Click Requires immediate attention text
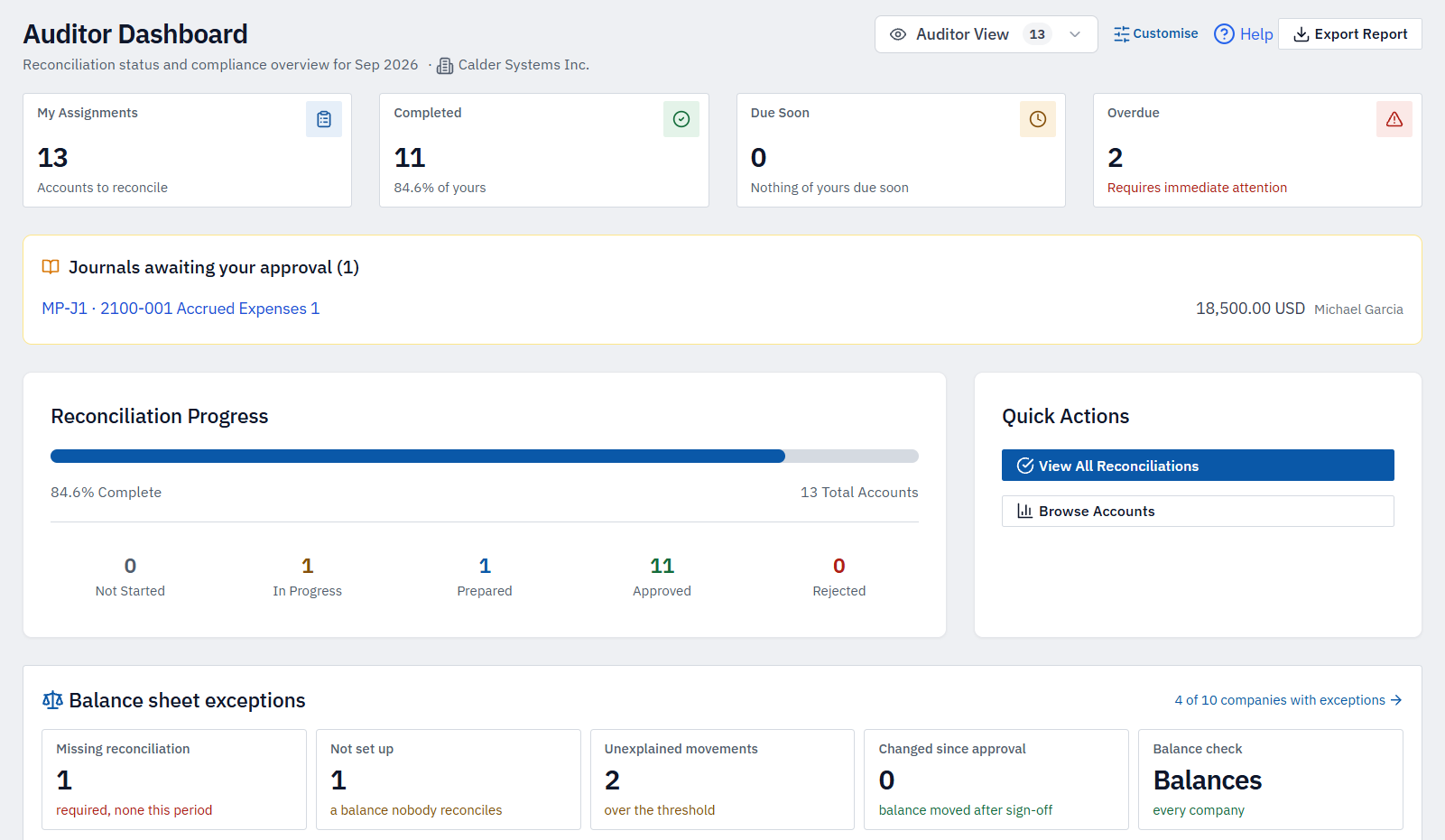1445x840 pixels. pos(1197,188)
